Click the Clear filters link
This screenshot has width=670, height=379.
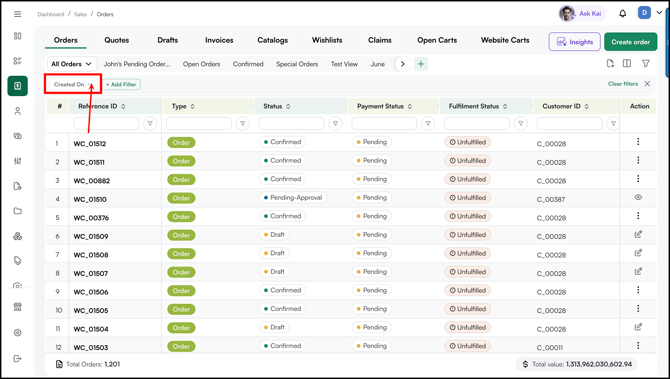[x=623, y=84]
